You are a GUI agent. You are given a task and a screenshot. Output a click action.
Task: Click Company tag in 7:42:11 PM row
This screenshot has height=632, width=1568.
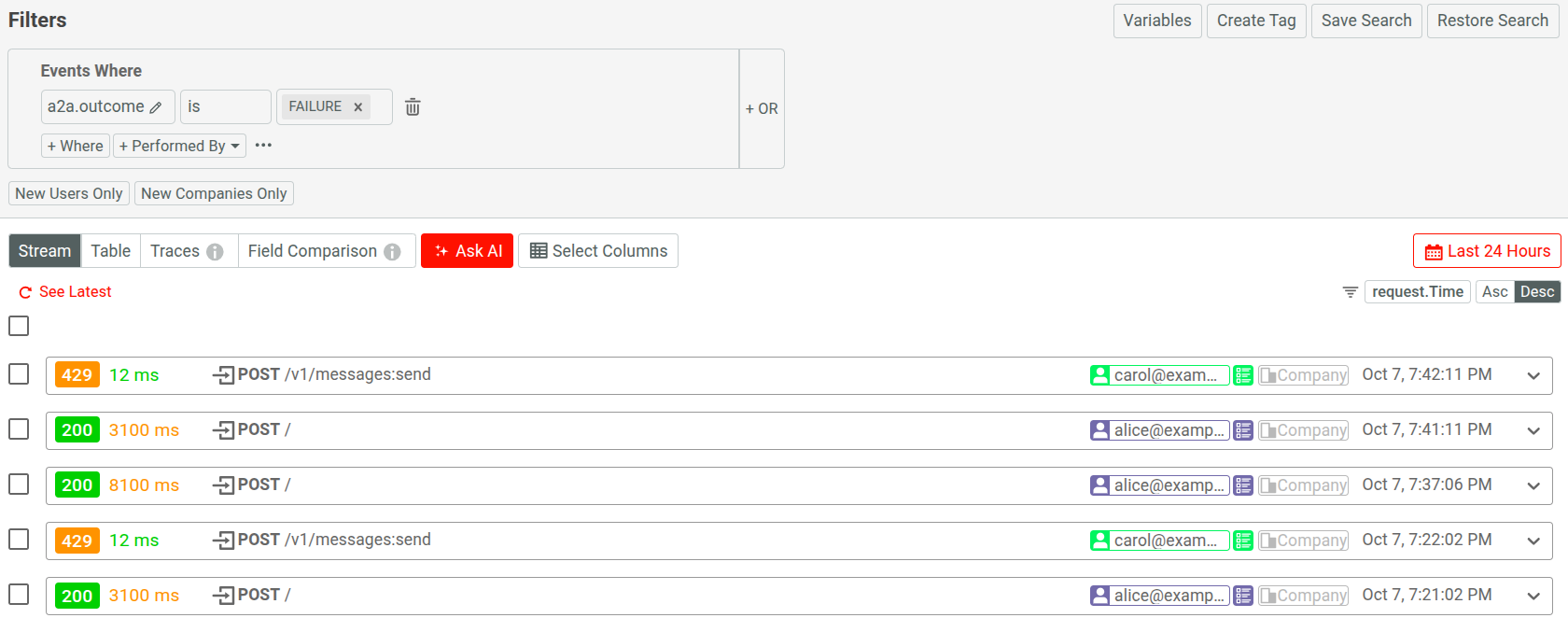click(1303, 375)
